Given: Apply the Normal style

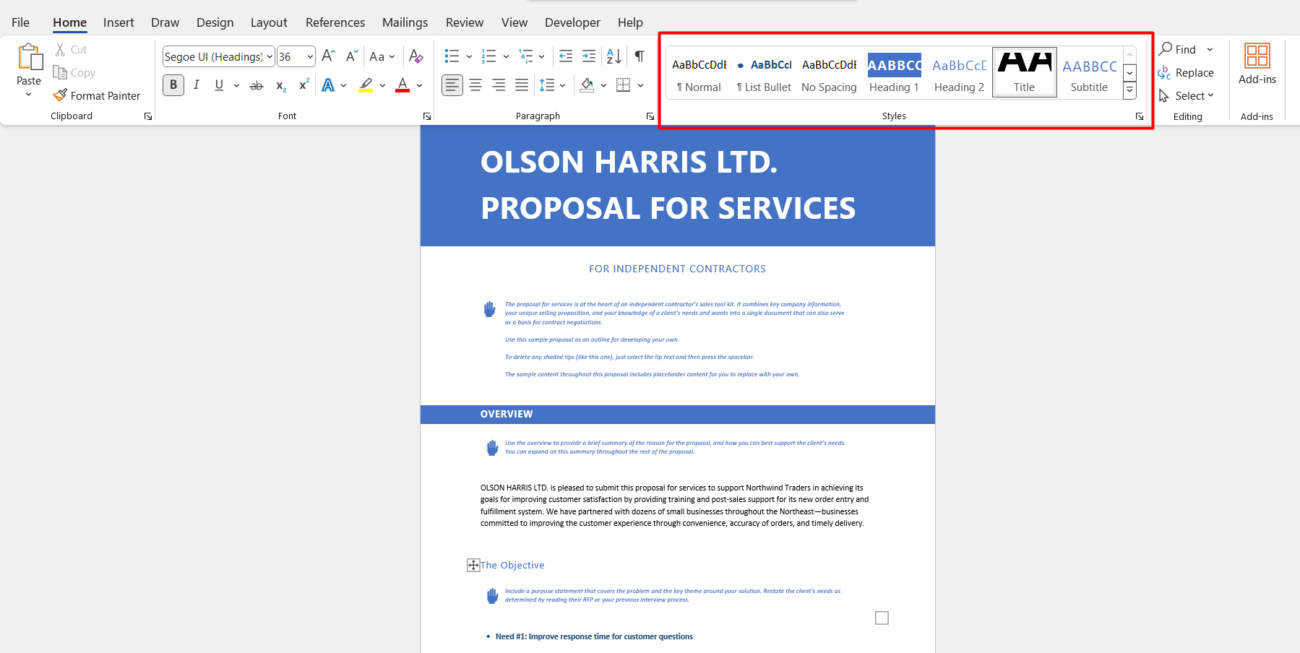Looking at the screenshot, I should tap(699, 74).
